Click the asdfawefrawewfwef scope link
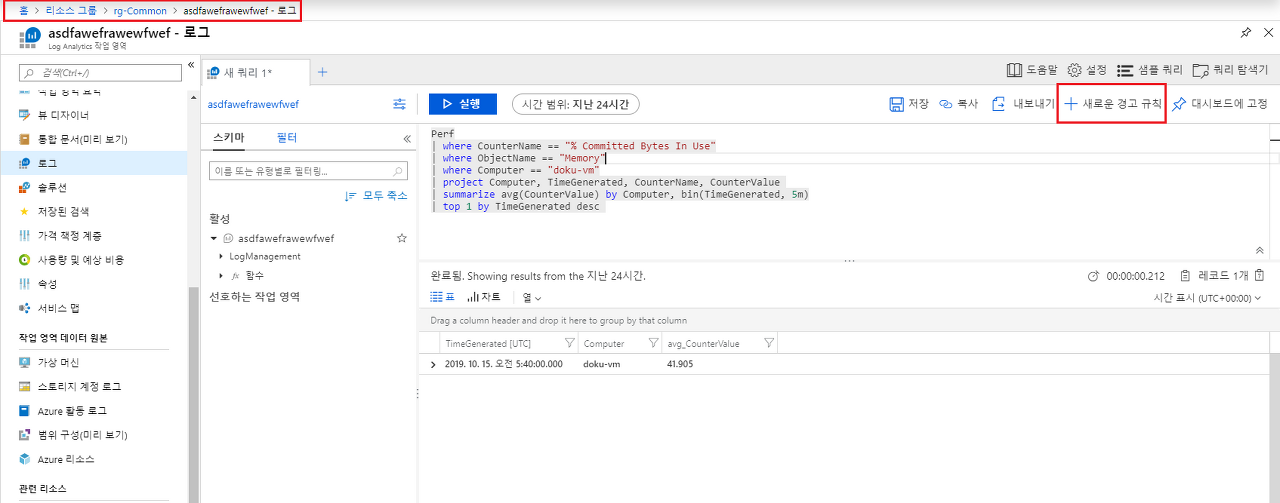The width and height of the screenshot is (1280, 503). click(253, 104)
